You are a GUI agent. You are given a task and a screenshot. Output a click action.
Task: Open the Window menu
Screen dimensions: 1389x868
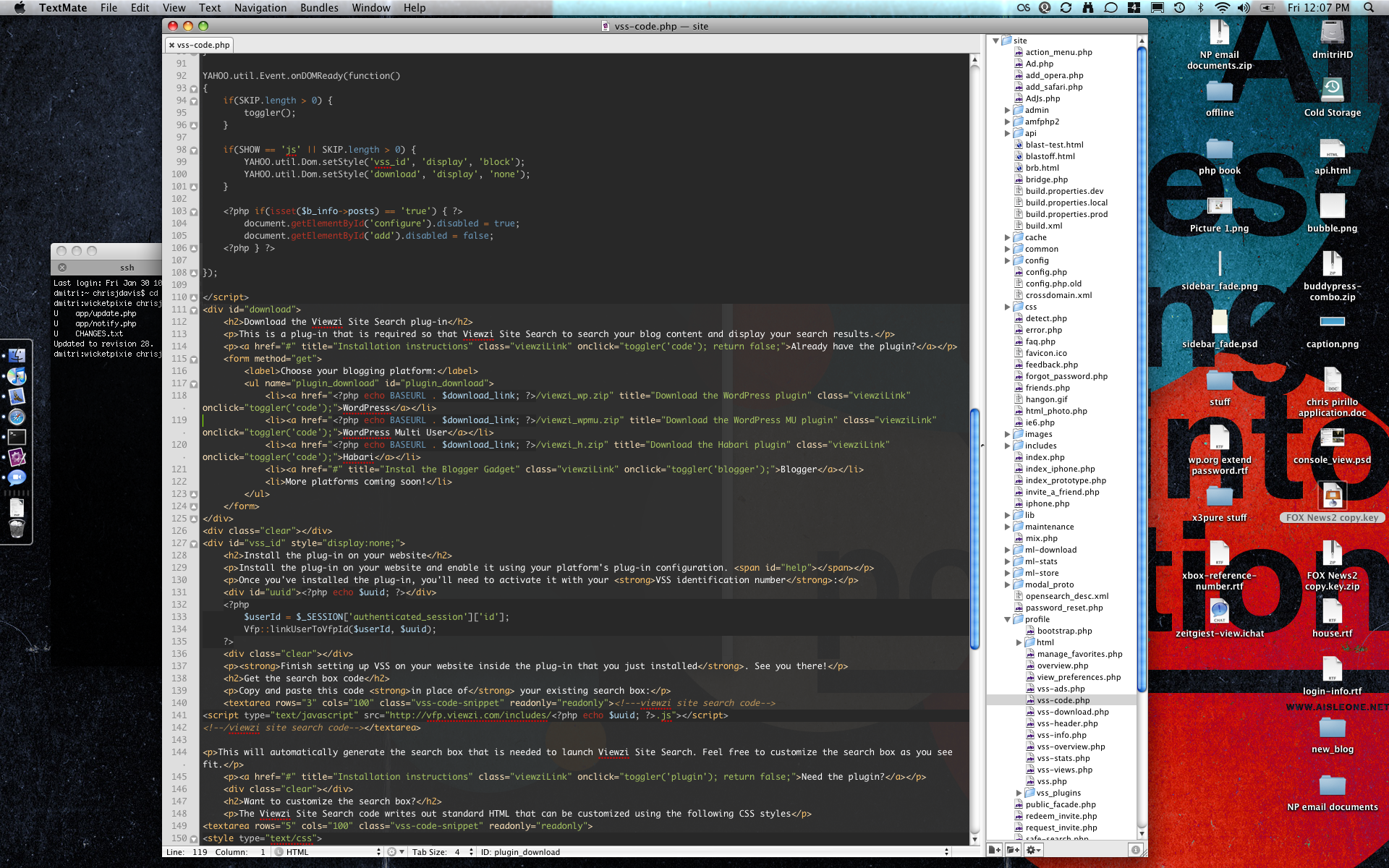[371, 8]
